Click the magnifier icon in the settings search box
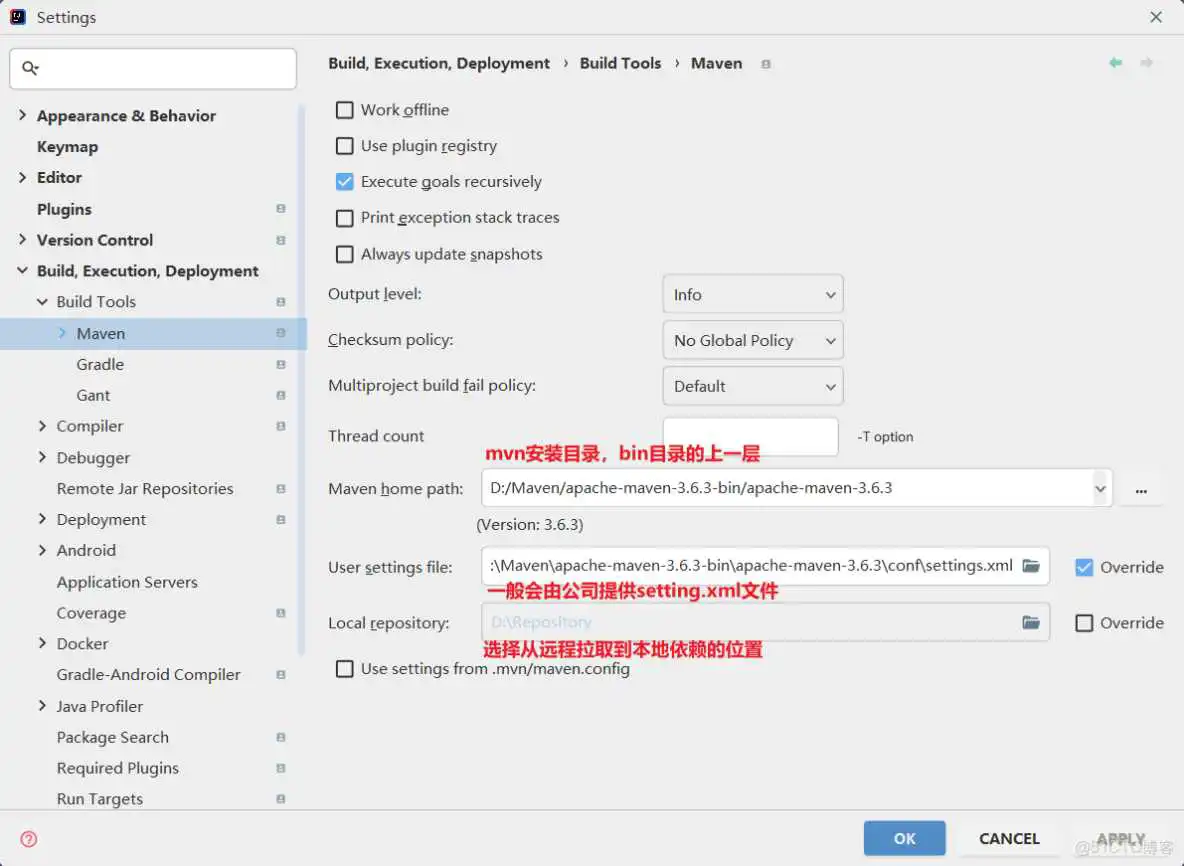1184x866 pixels. point(33,68)
